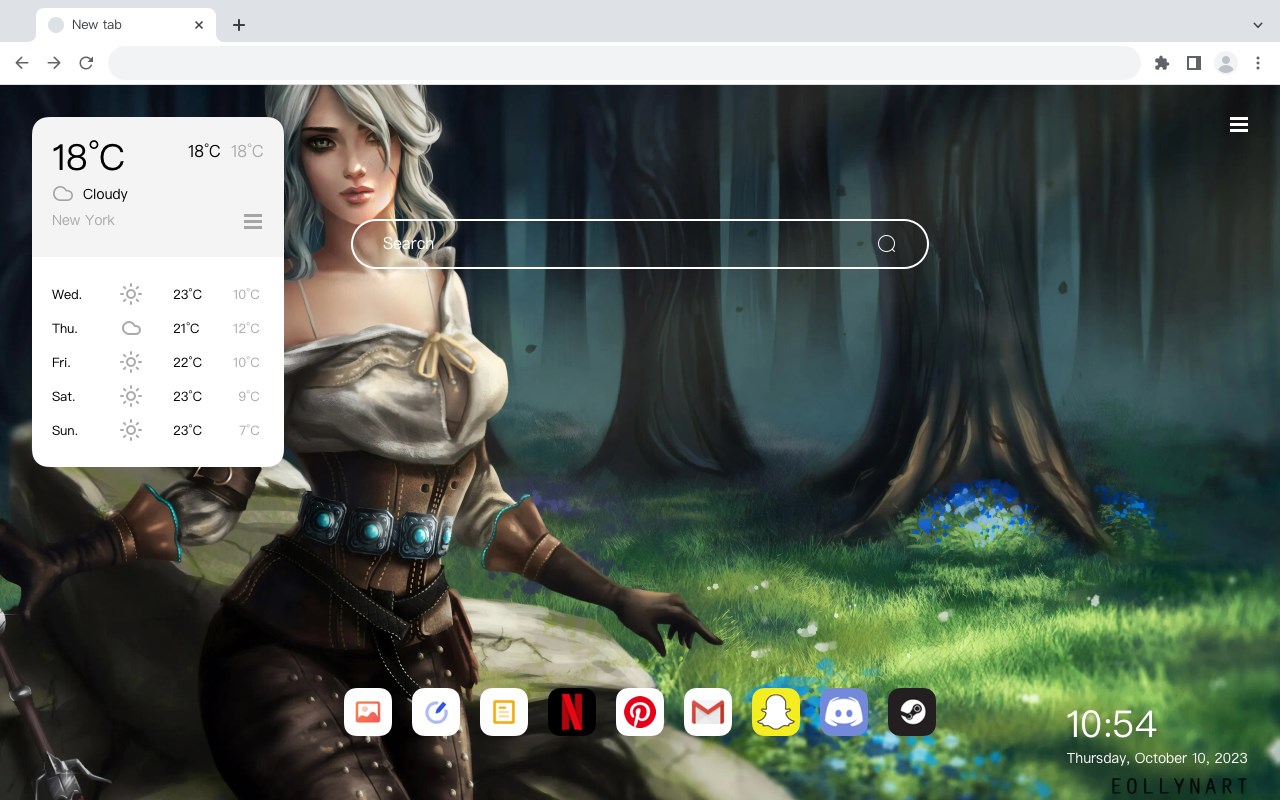
Task: Open the Chrome three-dot menu
Action: click(x=1258, y=63)
